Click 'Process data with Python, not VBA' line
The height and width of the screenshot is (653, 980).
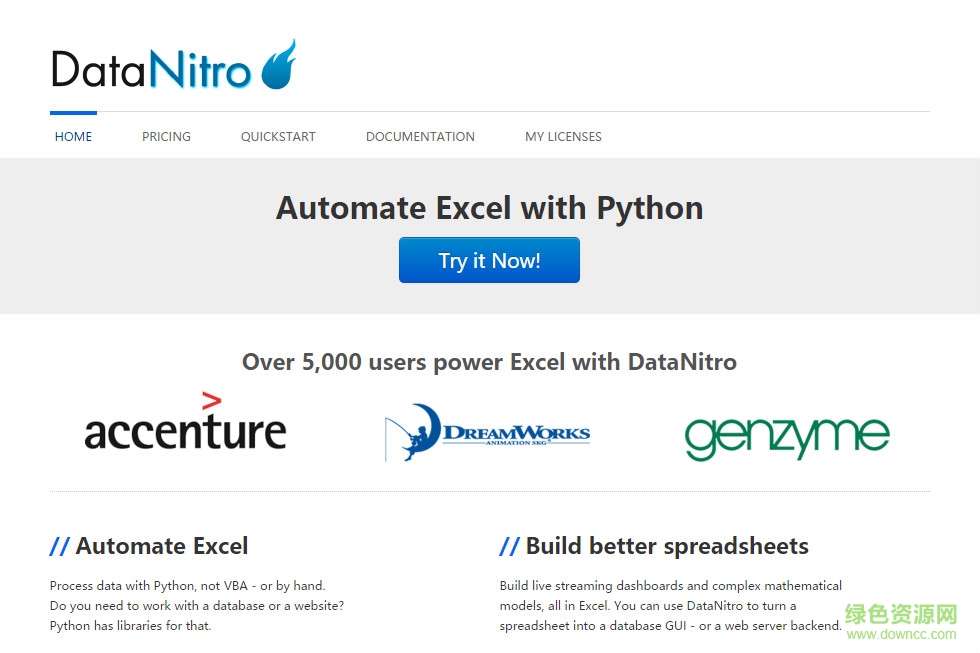pos(188,586)
